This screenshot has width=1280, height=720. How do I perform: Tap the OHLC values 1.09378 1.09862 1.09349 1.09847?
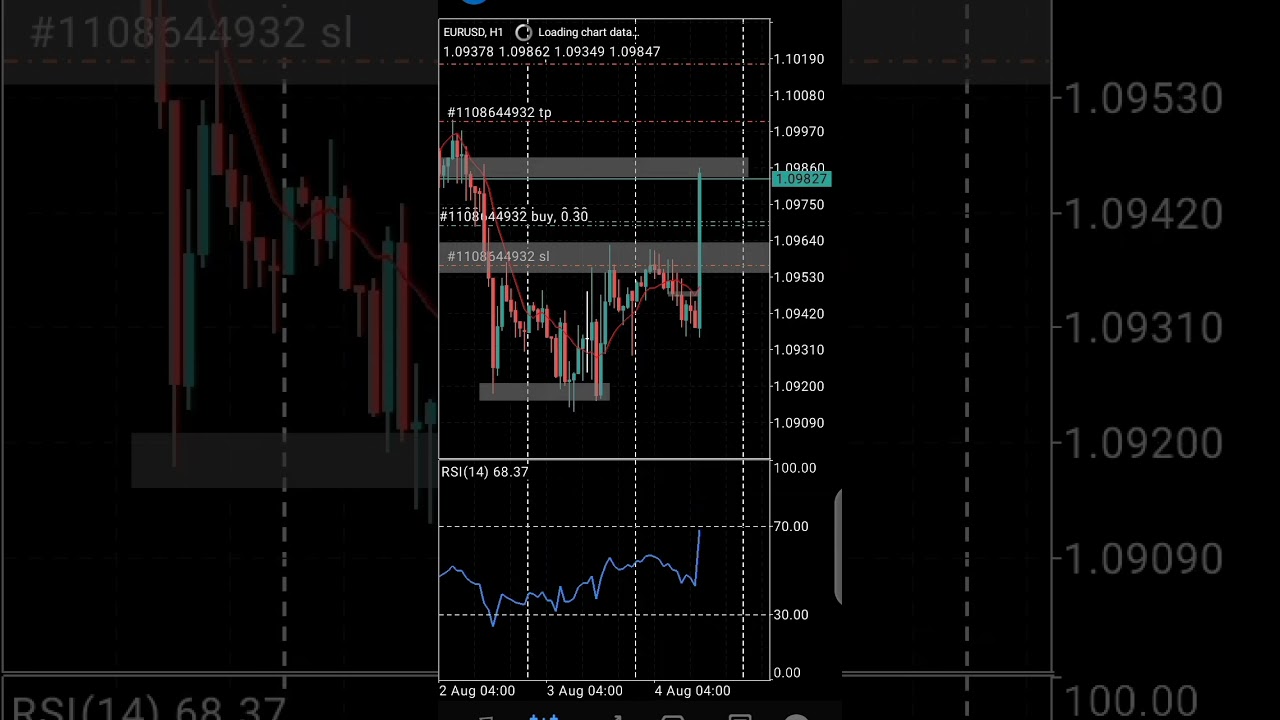click(551, 52)
